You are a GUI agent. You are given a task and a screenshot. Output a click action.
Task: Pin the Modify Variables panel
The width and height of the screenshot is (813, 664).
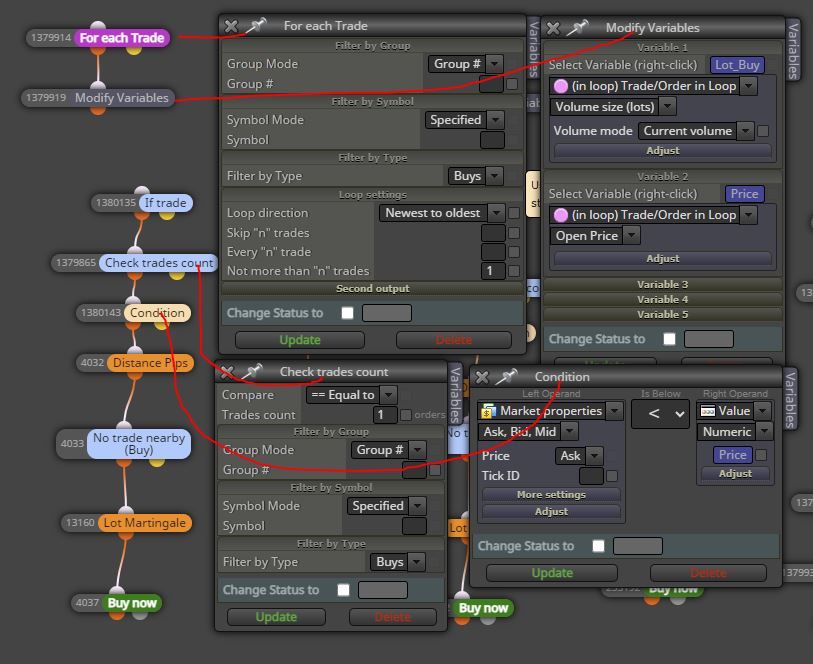click(x=577, y=28)
